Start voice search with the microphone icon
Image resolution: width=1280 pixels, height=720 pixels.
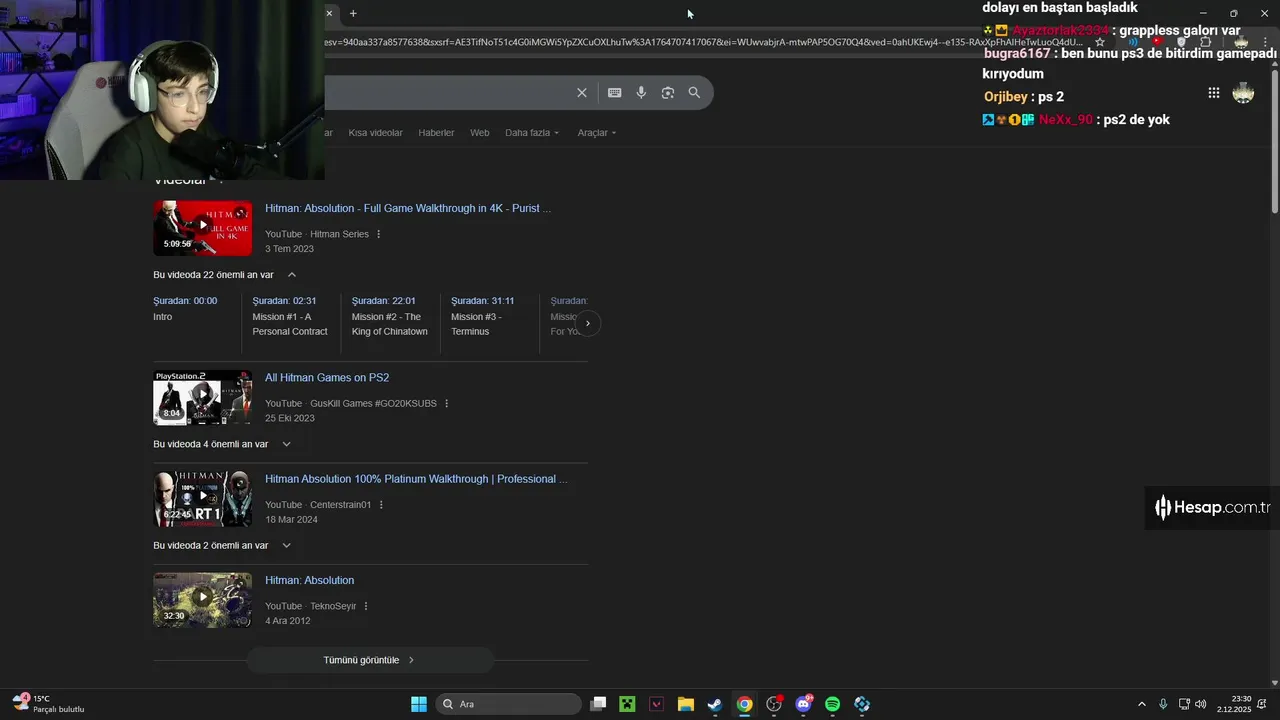(641, 93)
